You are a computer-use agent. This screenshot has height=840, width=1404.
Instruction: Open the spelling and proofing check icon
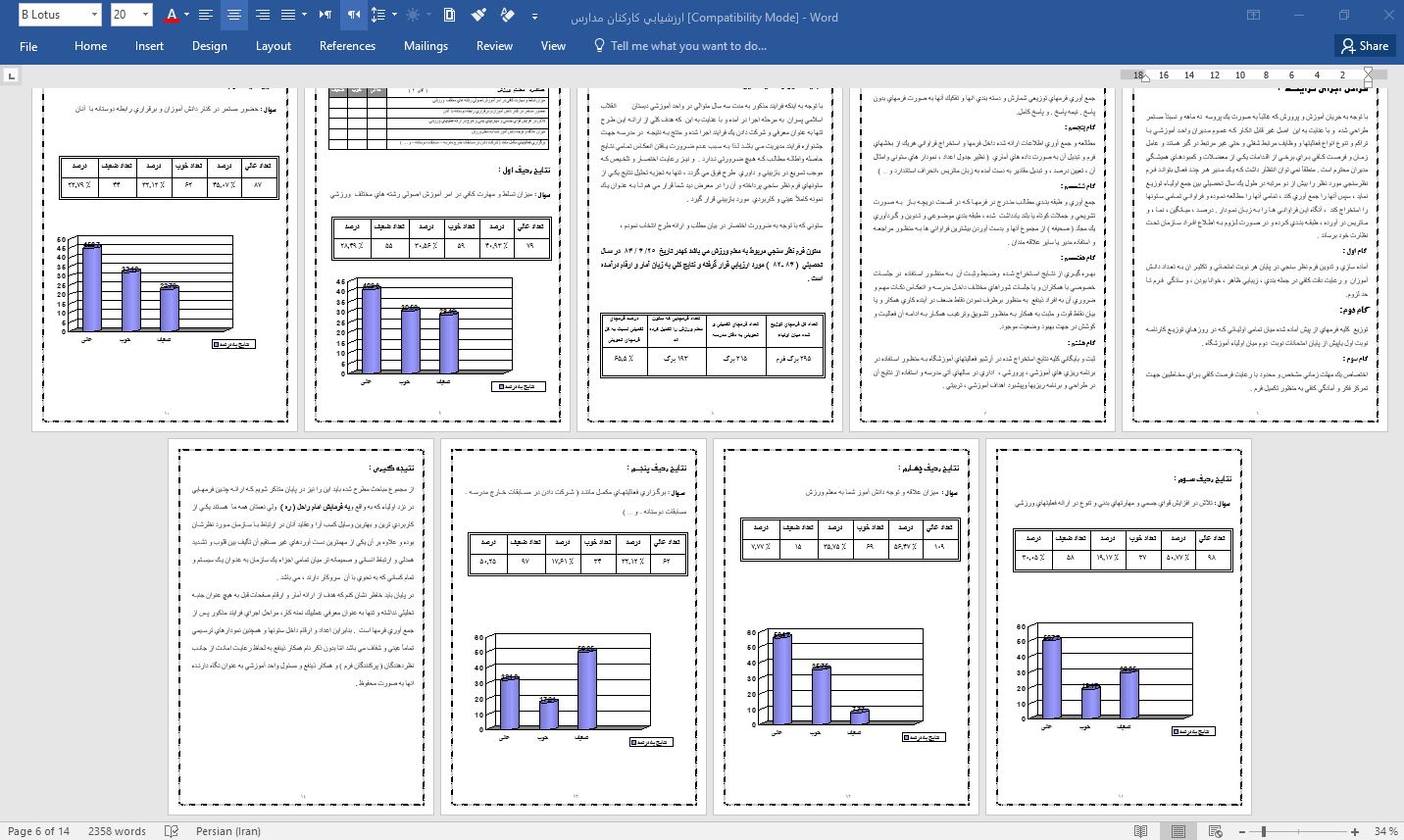point(172,831)
